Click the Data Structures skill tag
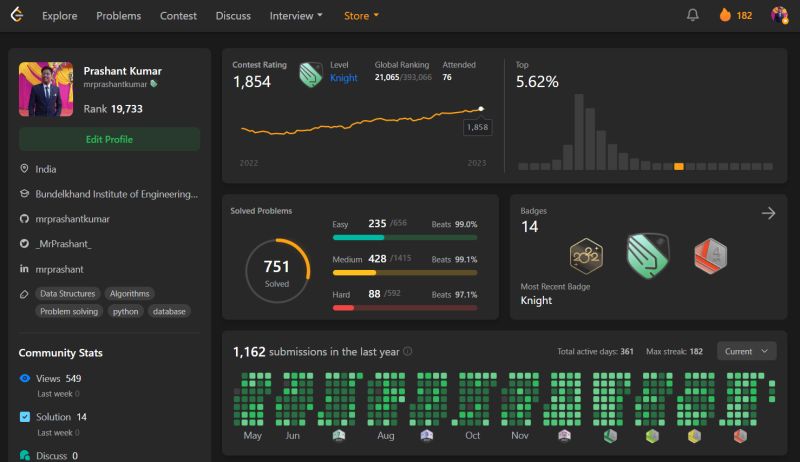The image size is (800, 462). (x=67, y=294)
